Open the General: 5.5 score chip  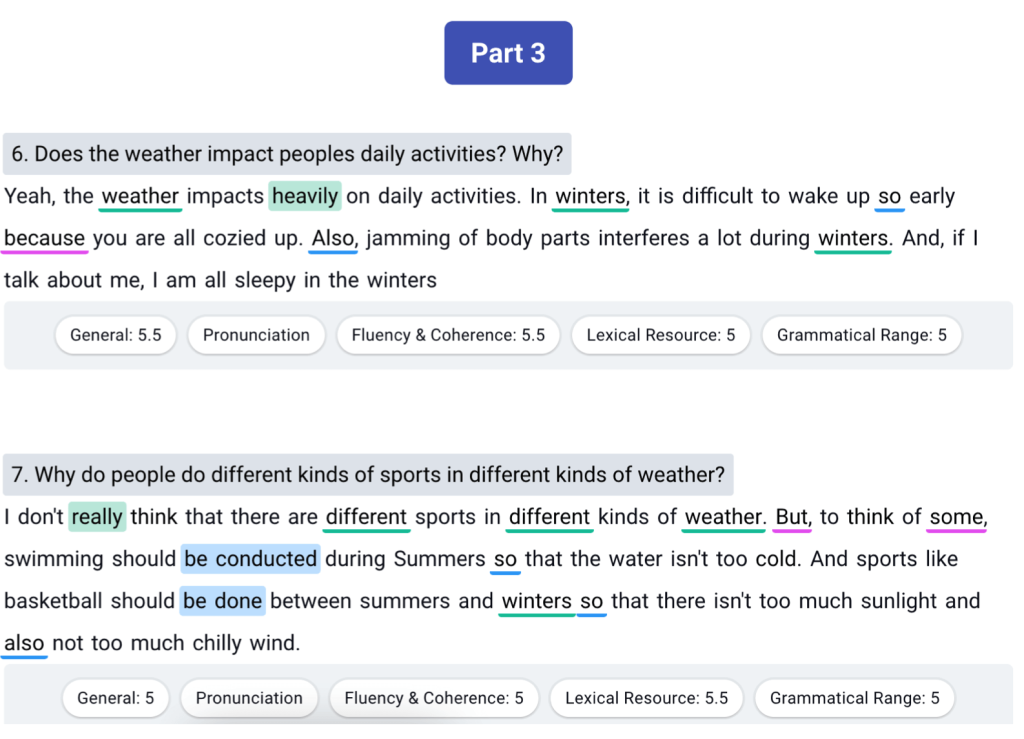(116, 336)
